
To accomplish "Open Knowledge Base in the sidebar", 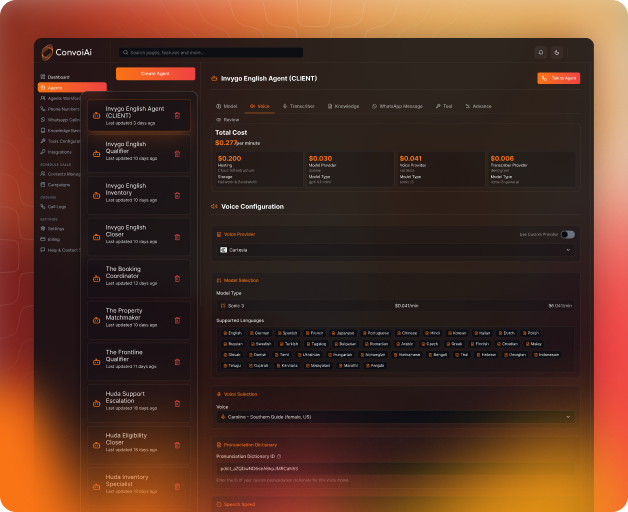I will [x=60, y=131].
